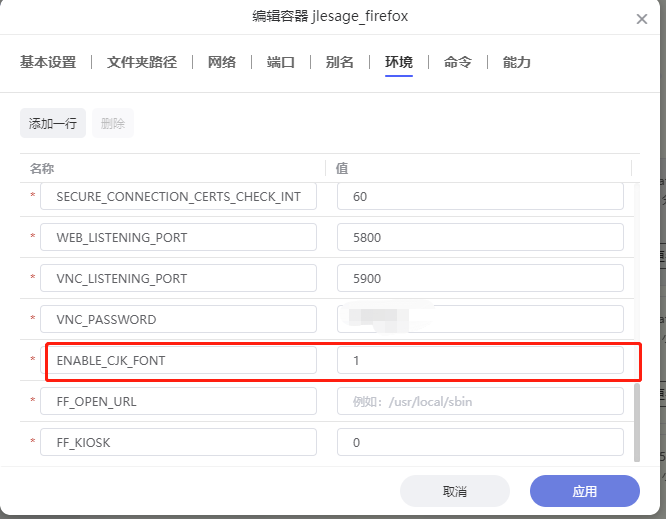Click the WEB_LISTENING_PORT value 5800 field
Viewport: 666px width, 519px height.
480,238
